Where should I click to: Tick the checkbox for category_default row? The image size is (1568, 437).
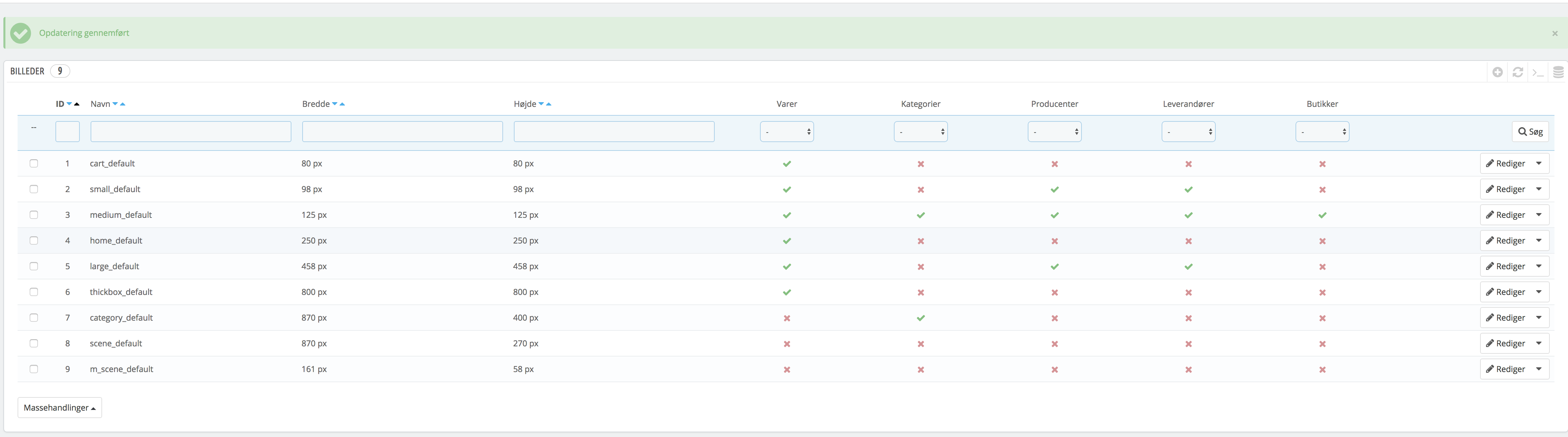click(x=34, y=318)
